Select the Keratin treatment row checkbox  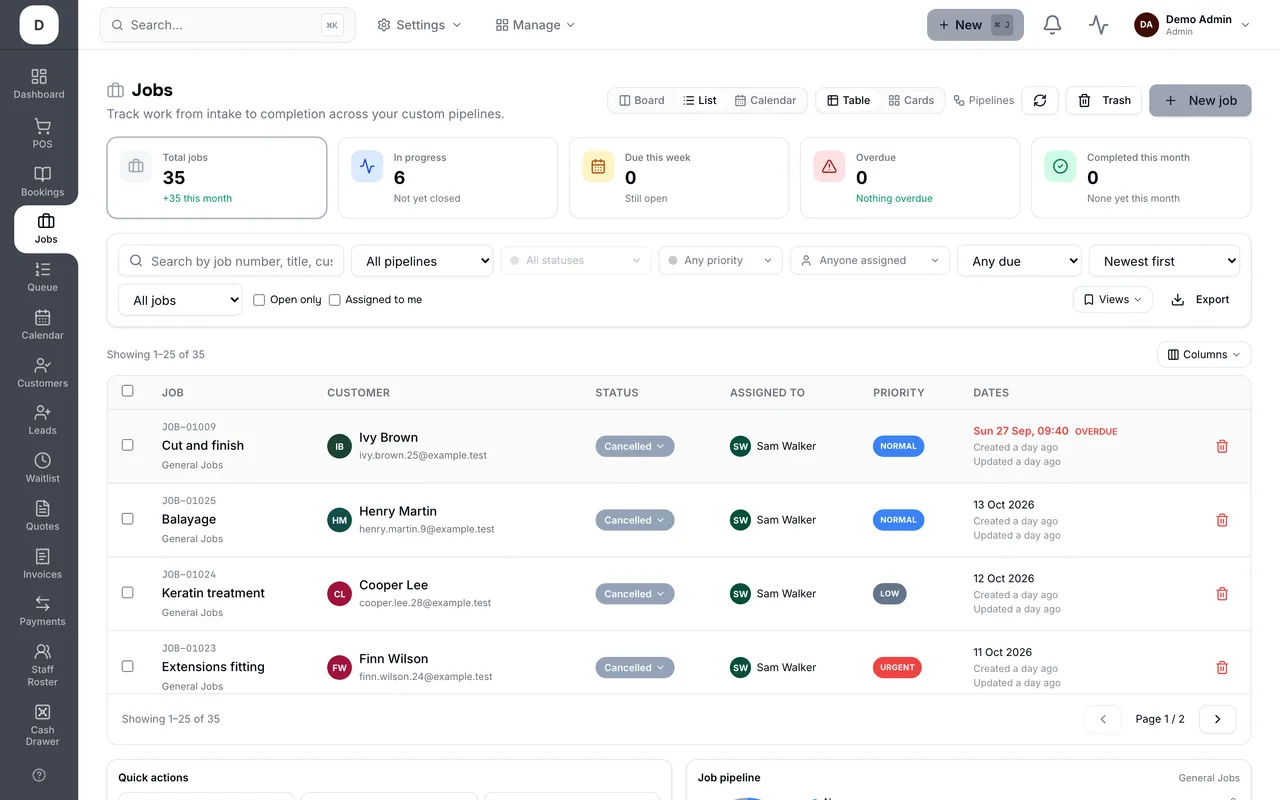pyautogui.click(x=127, y=592)
